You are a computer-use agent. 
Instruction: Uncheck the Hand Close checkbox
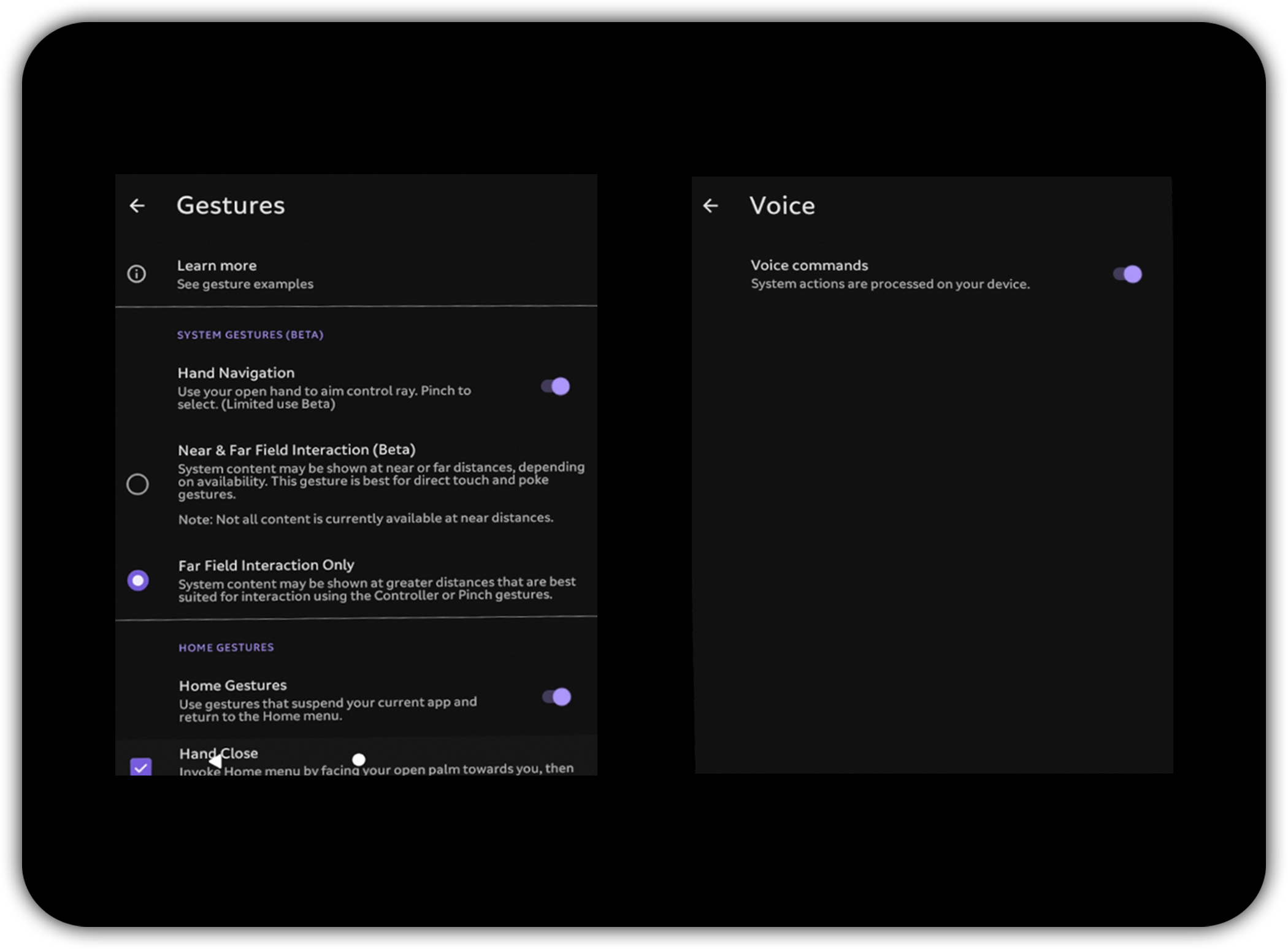click(x=141, y=766)
